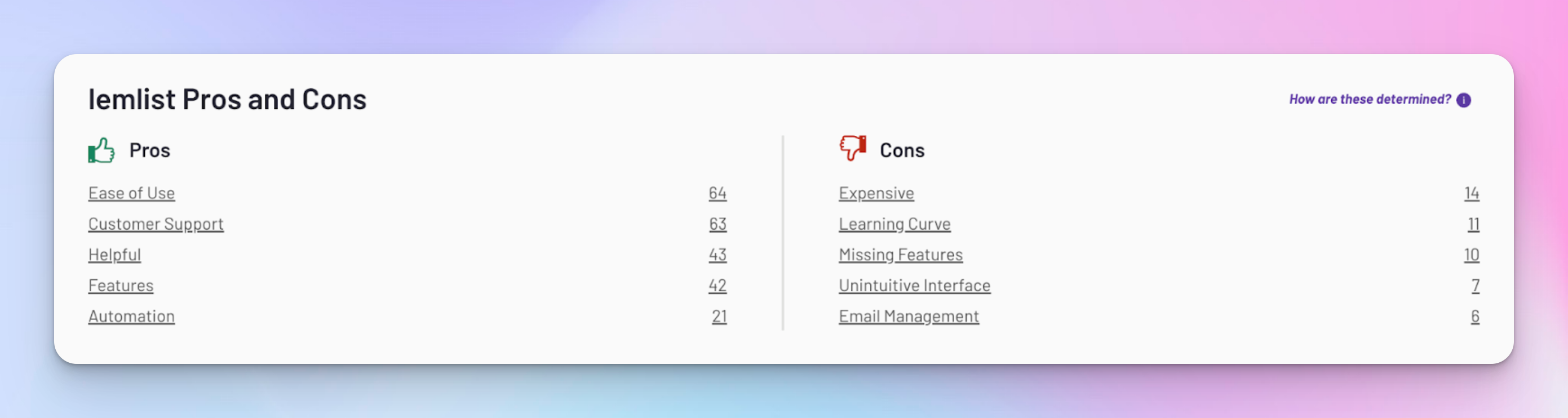Click the purple info circle icon
The height and width of the screenshot is (418, 1568).
point(1464,100)
